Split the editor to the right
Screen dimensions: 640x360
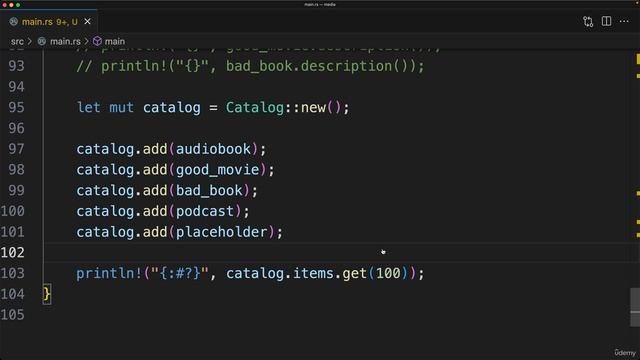coord(606,21)
